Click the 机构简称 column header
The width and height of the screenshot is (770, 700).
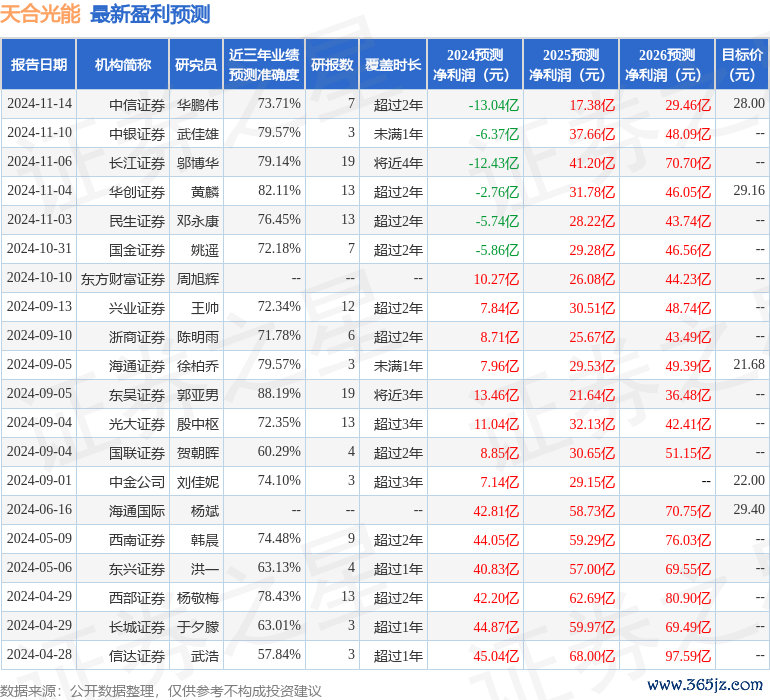[x=123, y=64]
